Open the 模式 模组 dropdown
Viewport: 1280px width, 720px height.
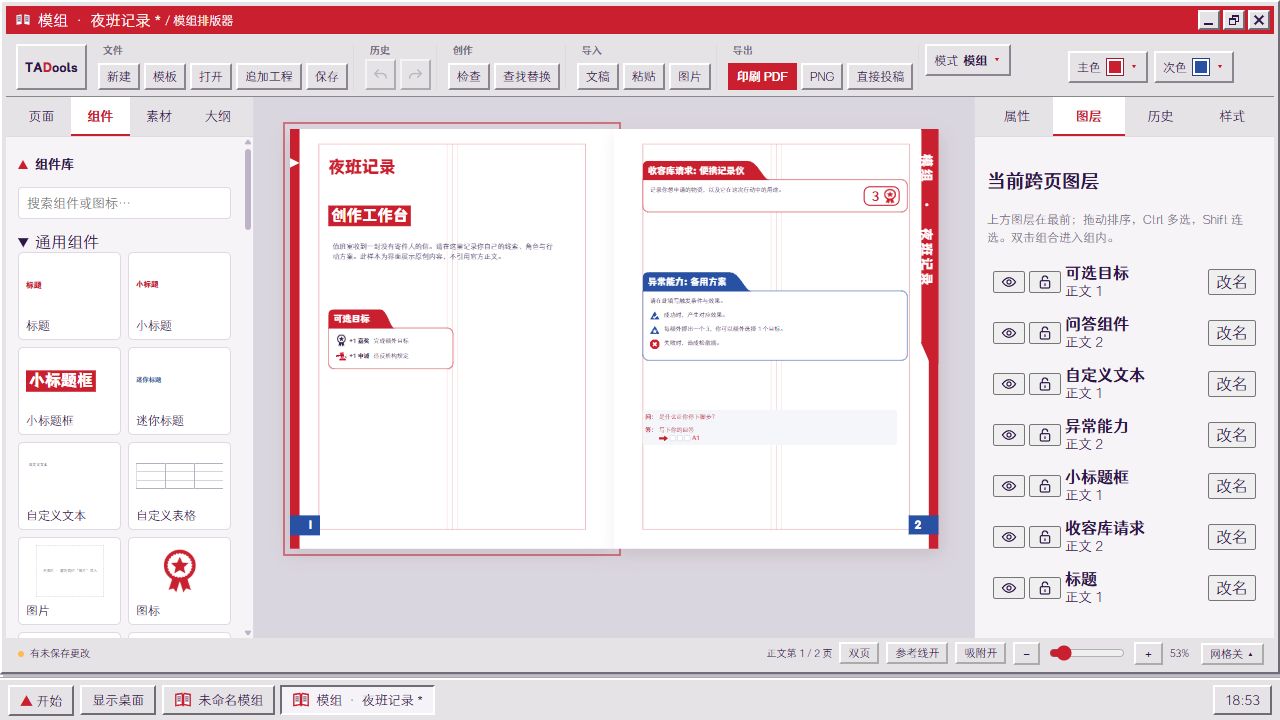pos(968,60)
